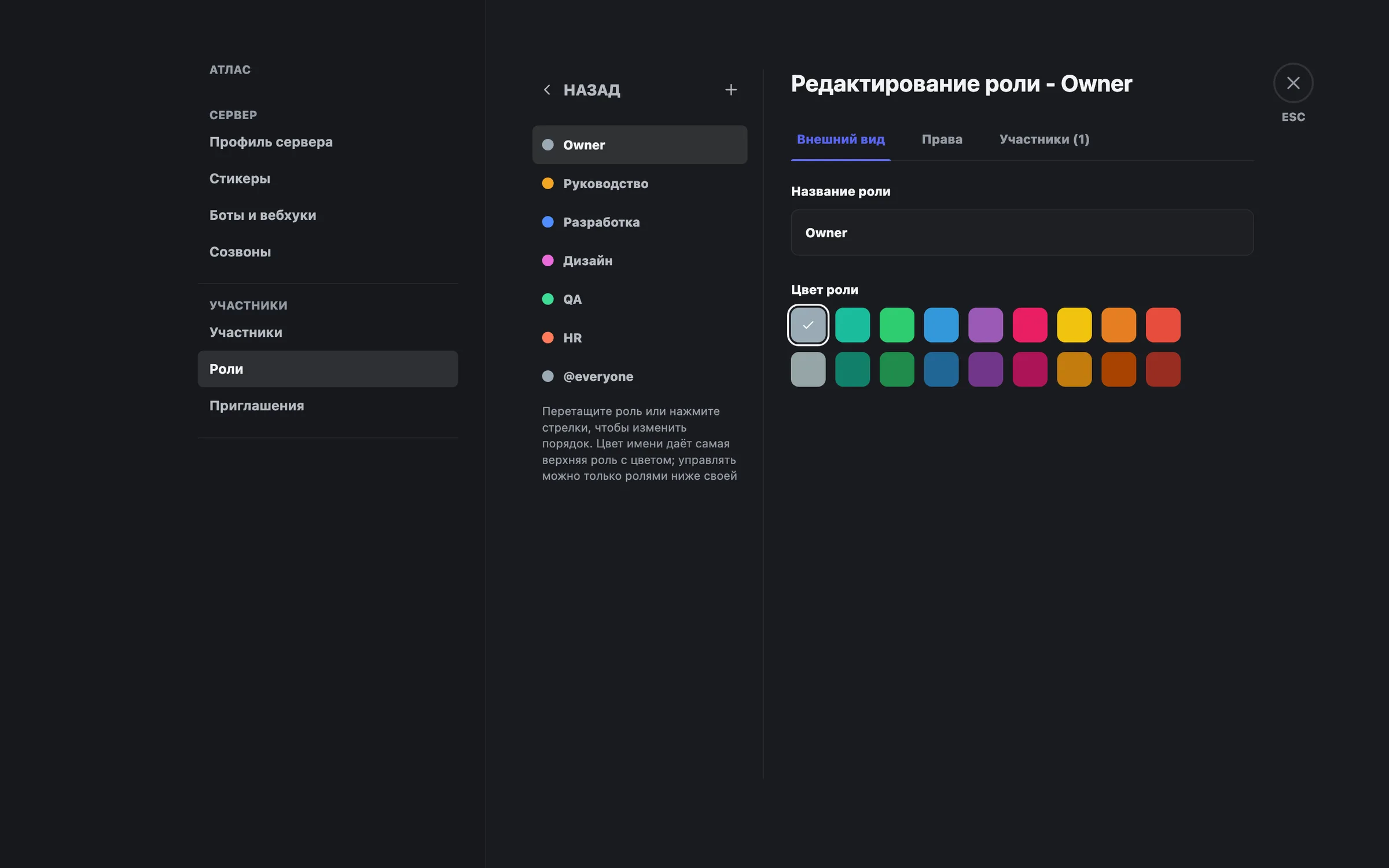Select Роли in the sidebar

tap(328, 369)
